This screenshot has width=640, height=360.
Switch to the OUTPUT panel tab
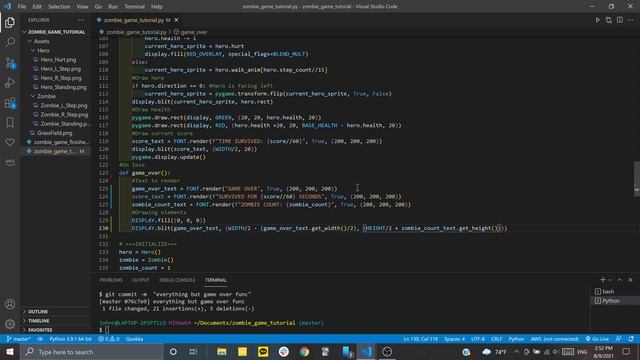pos(141,280)
